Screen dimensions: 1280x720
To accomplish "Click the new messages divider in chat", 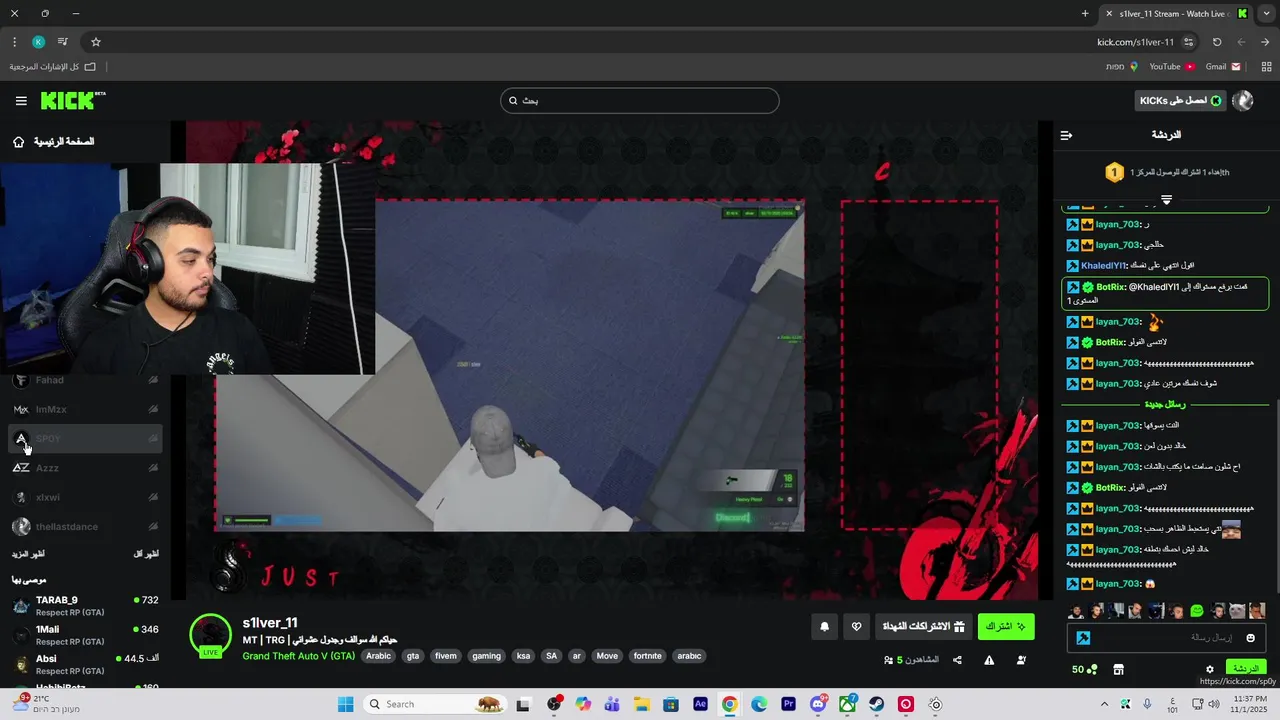I will (x=1165, y=404).
